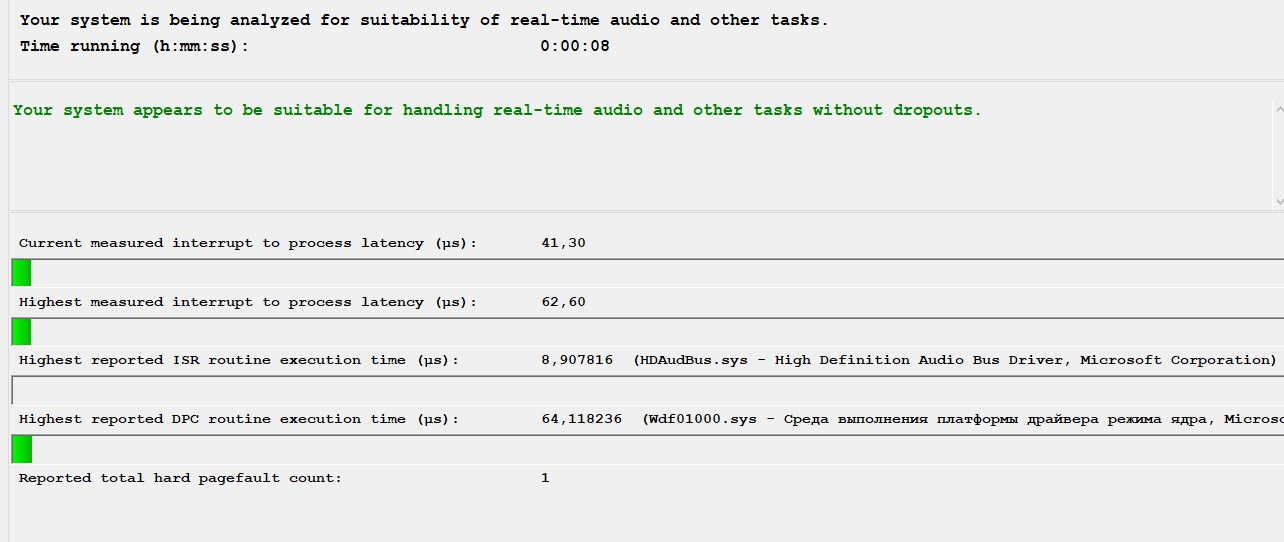
Task: Click the DPC execution time green bar
Action: [x=21, y=449]
